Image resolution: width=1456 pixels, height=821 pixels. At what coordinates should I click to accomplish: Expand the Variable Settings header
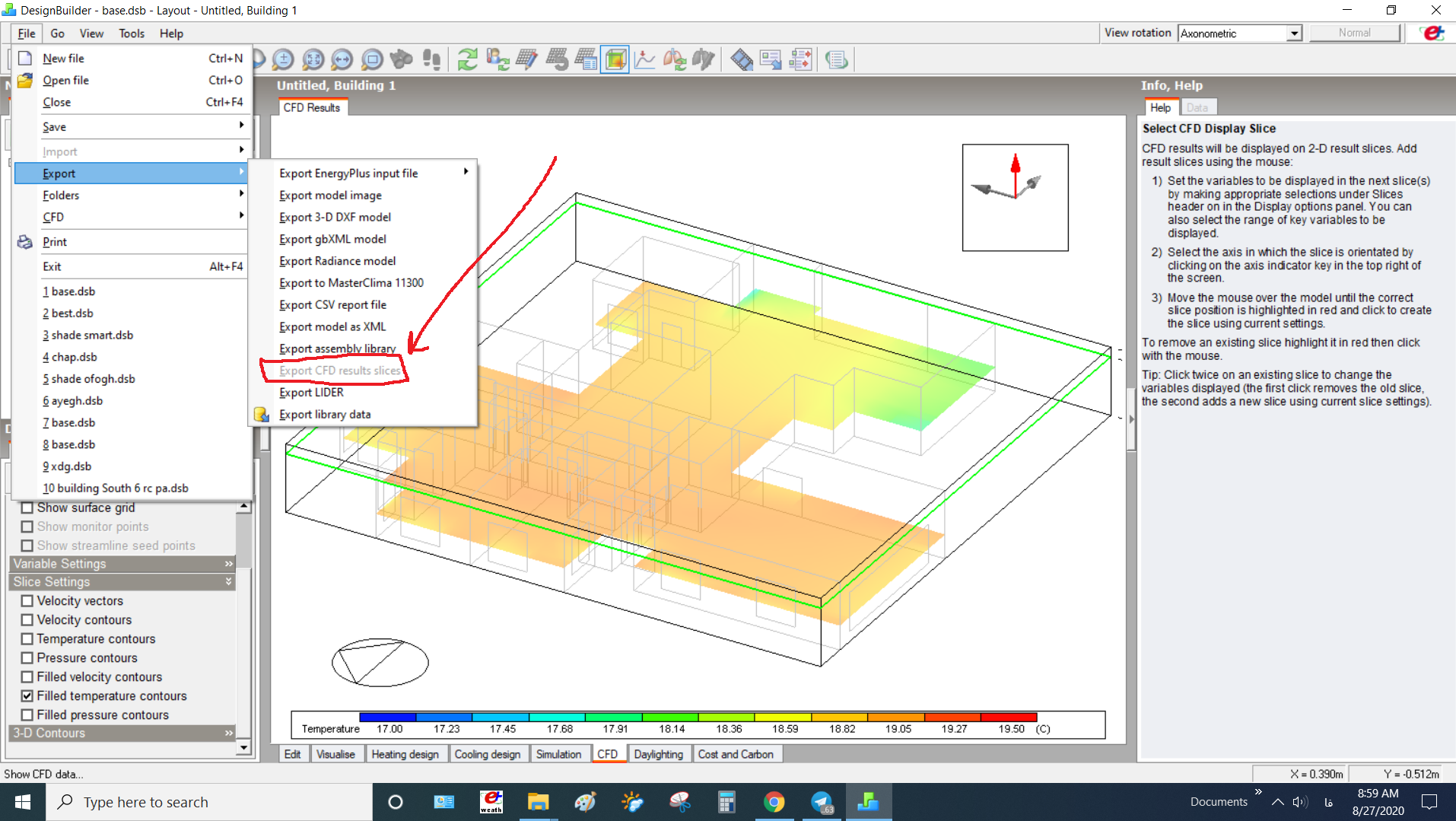click(x=122, y=564)
